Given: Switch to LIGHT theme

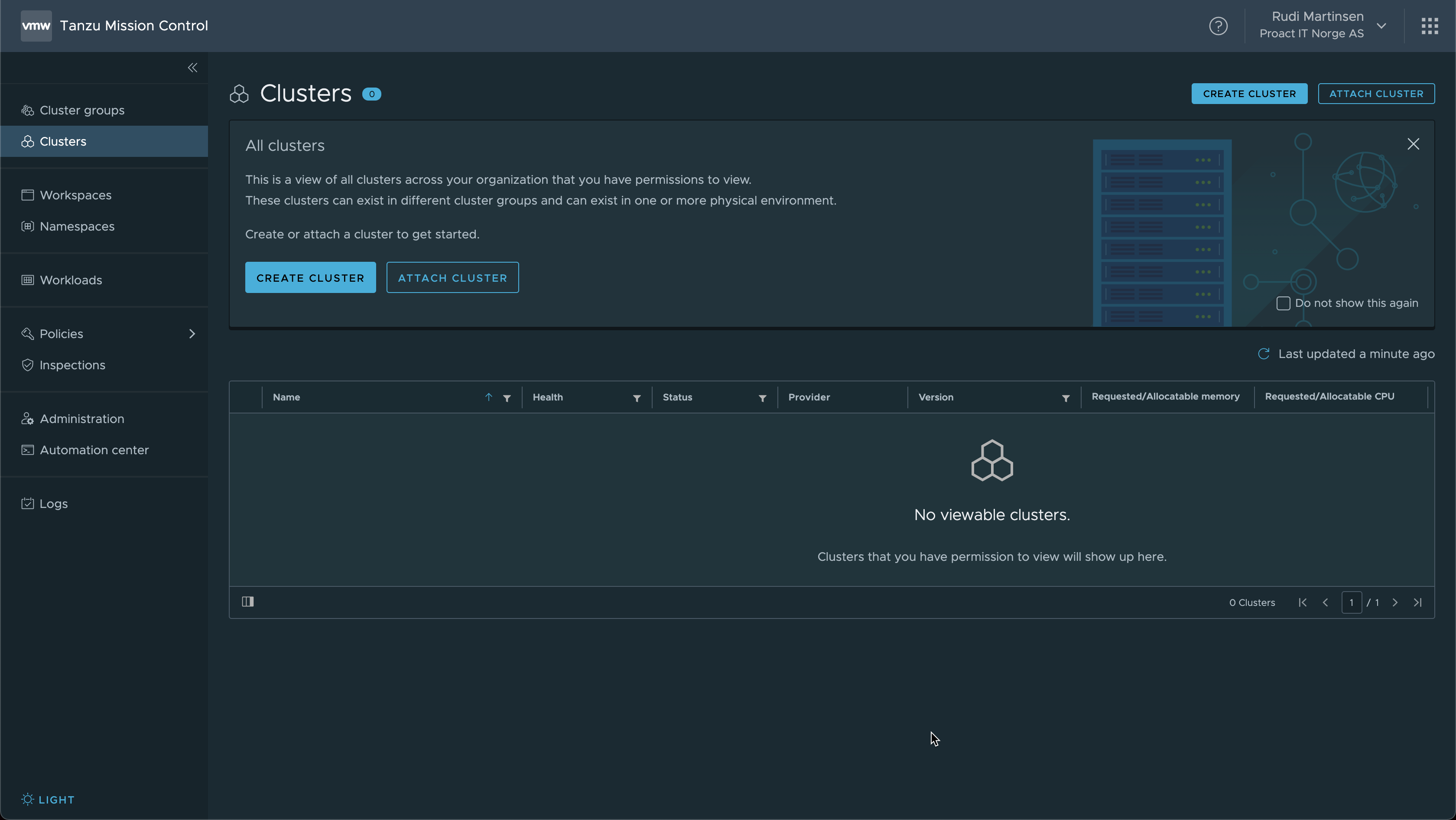Looking at the screenshot, I should 48,800.
